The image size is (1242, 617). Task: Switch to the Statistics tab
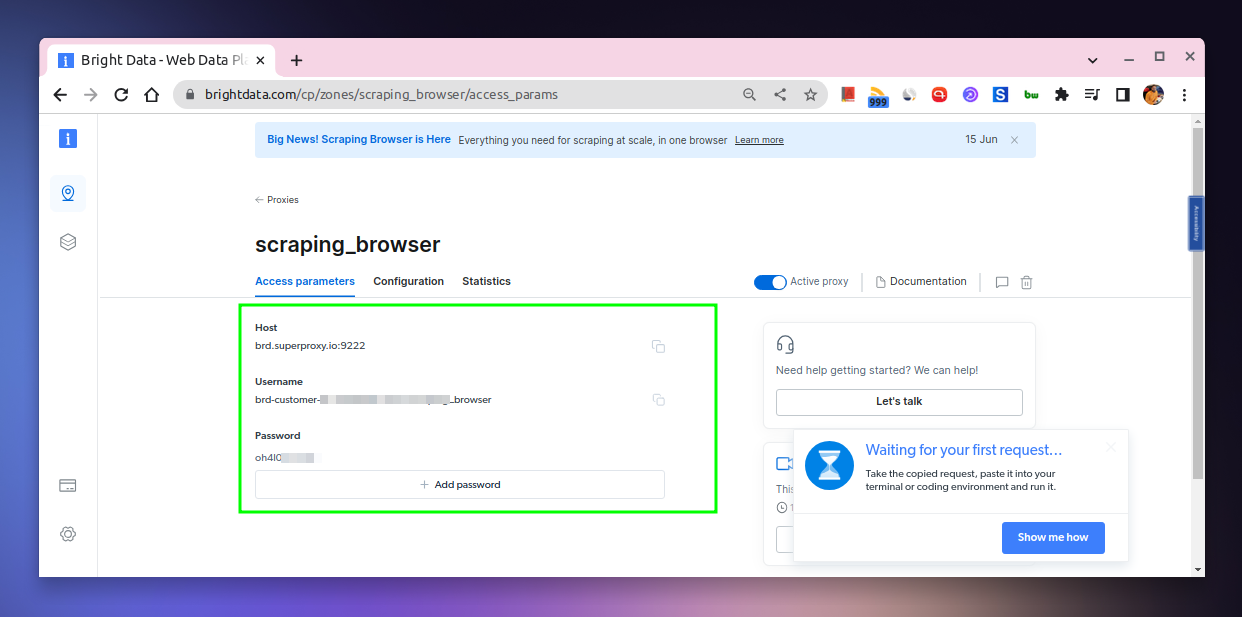tap(486, 282)
